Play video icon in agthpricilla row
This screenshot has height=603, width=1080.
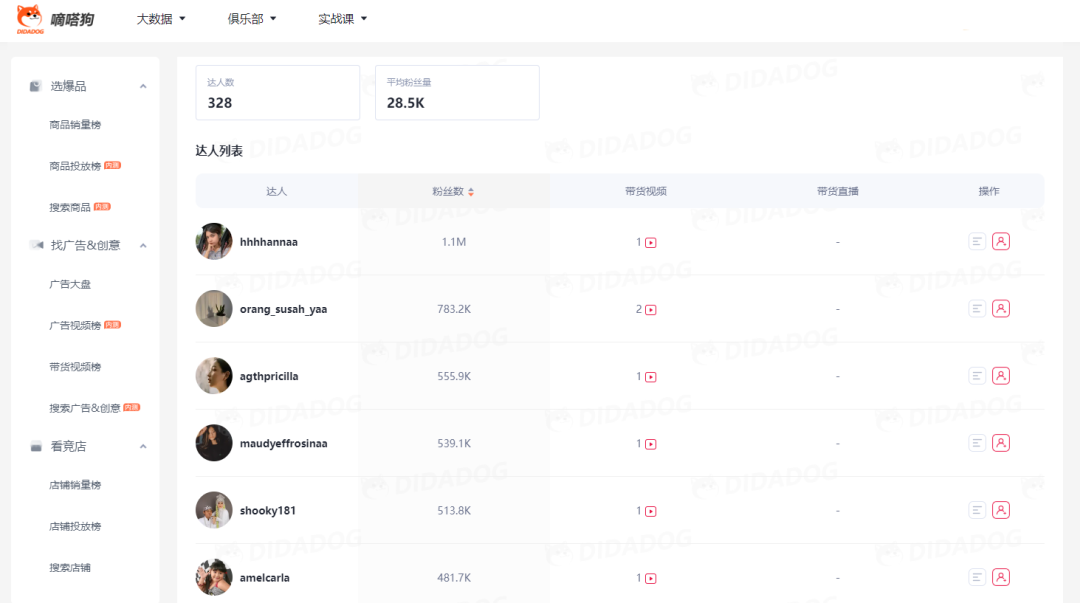(x=651, y=377)
